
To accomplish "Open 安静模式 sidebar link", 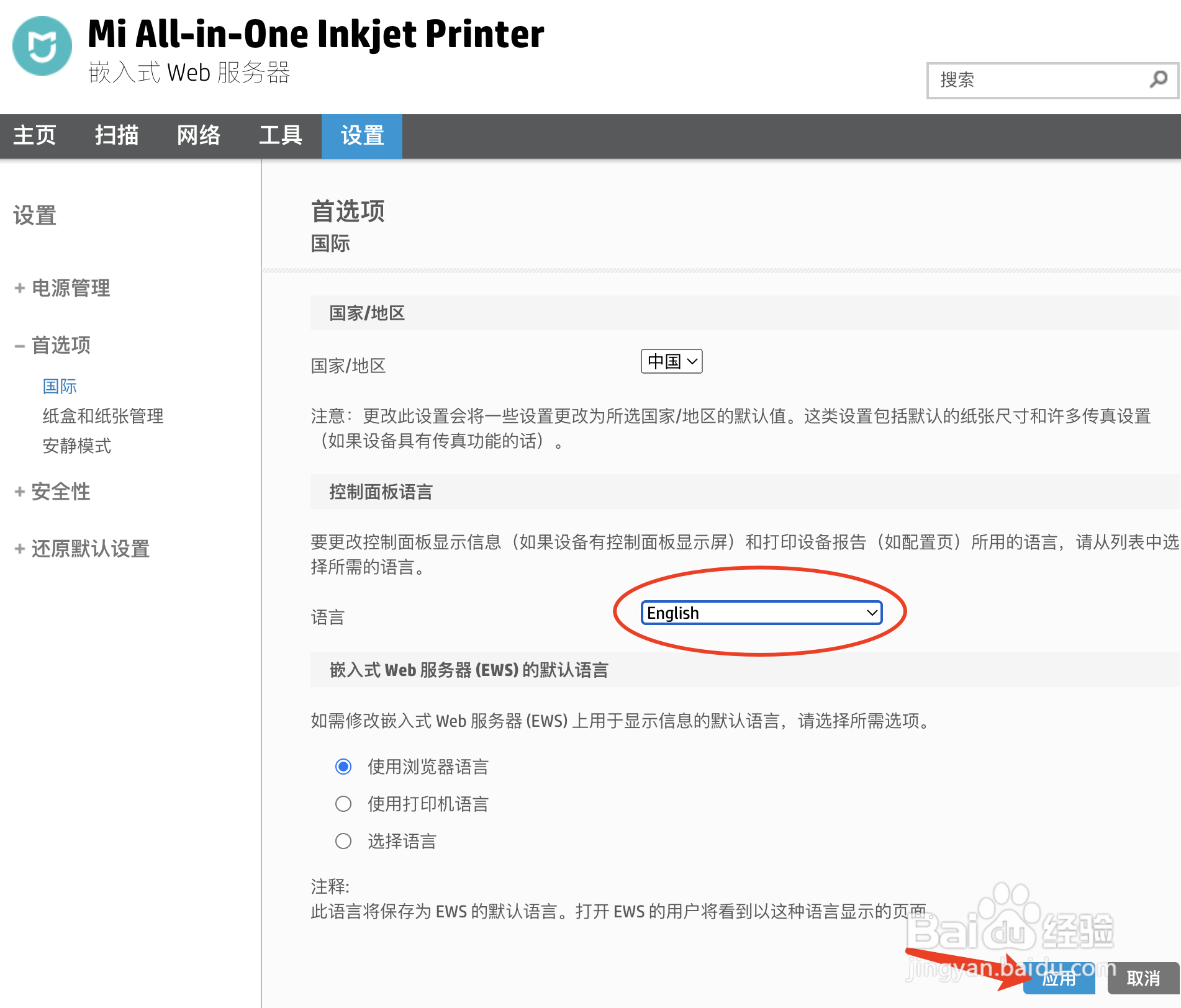I will [x=77, y=446].
